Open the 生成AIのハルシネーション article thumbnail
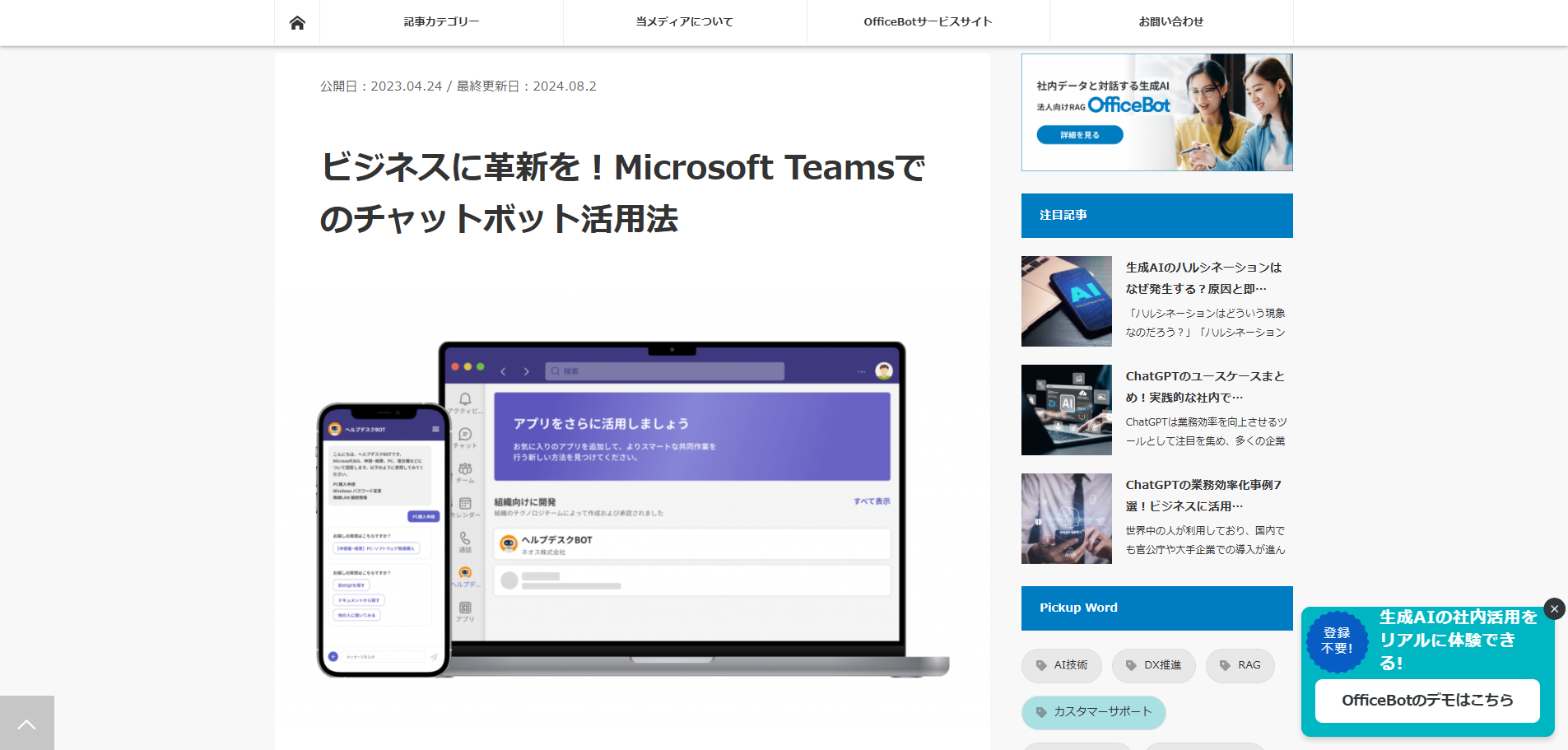This screenshot has height=750, width=1568. [1067, 301]
